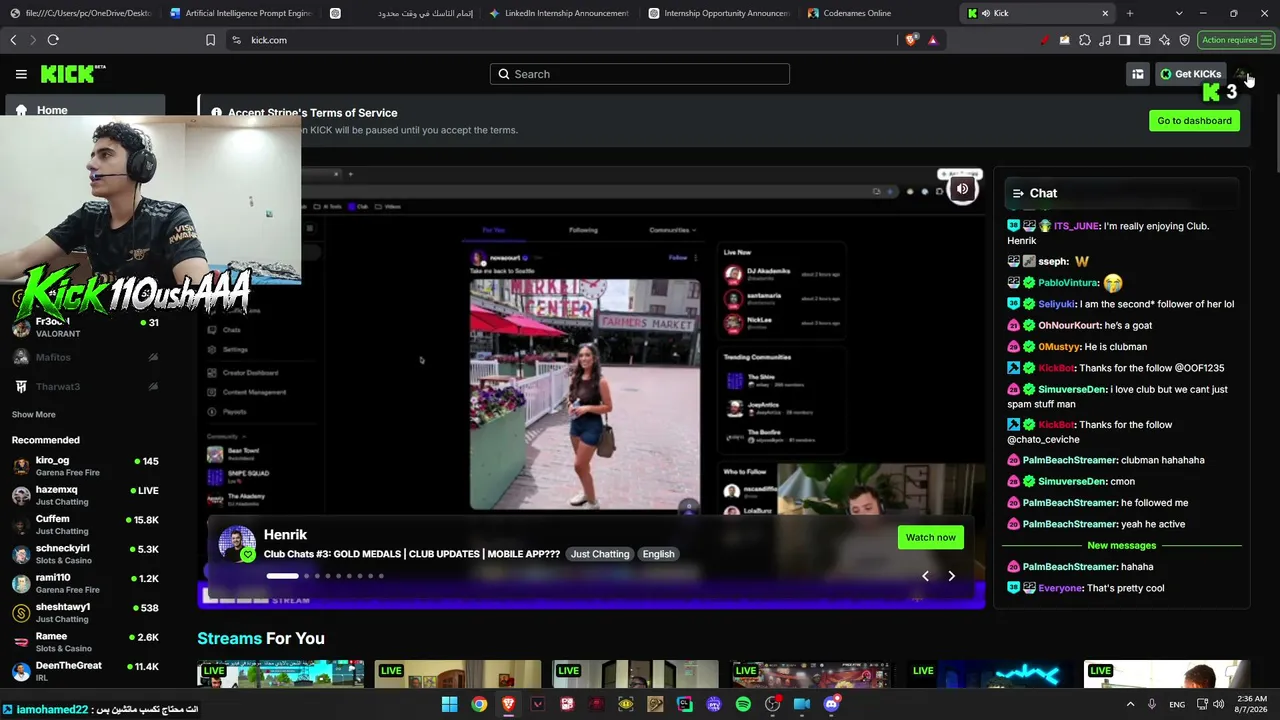Image resolution: width=1280 pixels, height=720 pixels.
Task: Expand Show More in followed channels
Action: pos(34,415)
